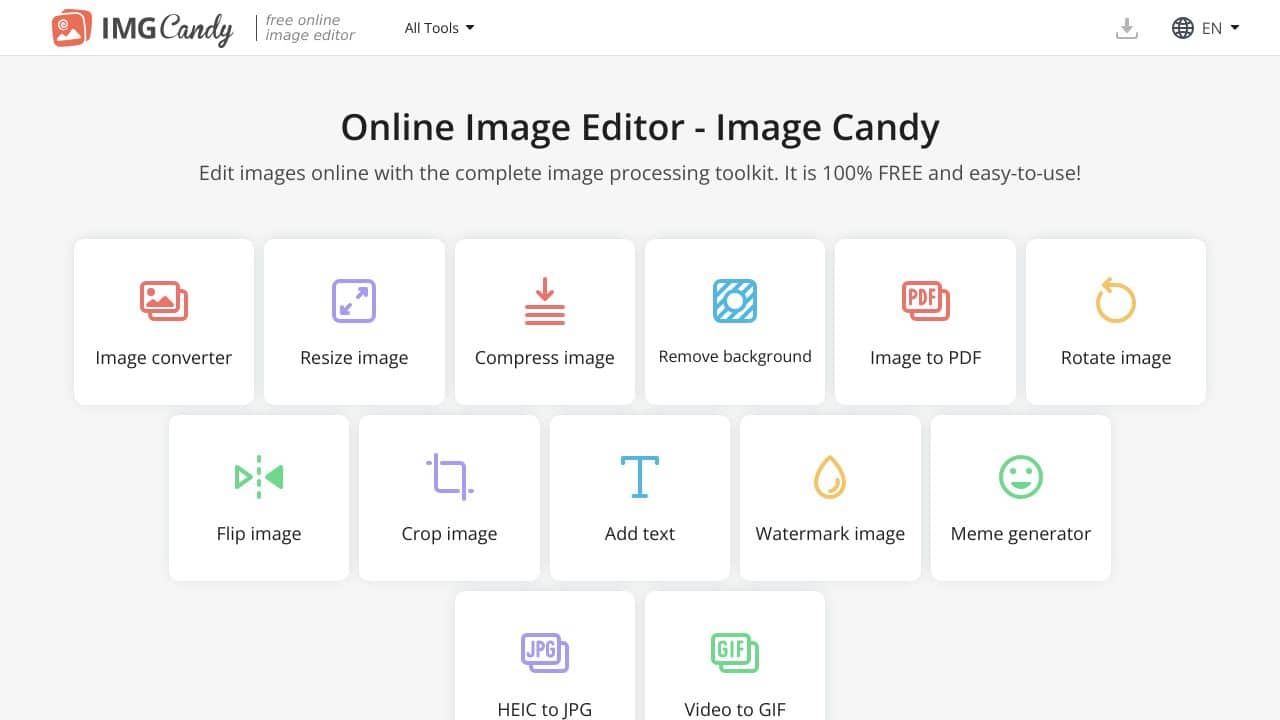The image size is (1280, 720).
Task: Open the Image converter label
Action: [x=164, y=358]
